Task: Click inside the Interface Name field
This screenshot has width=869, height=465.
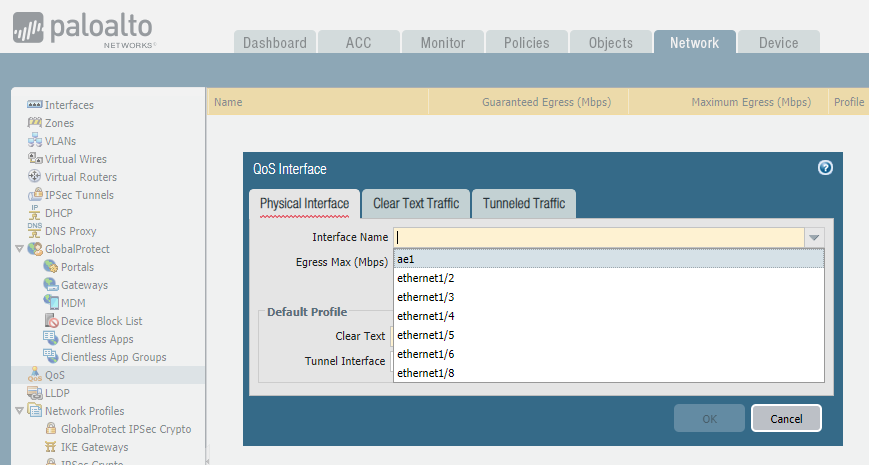Action: click(x=598, y=238)
